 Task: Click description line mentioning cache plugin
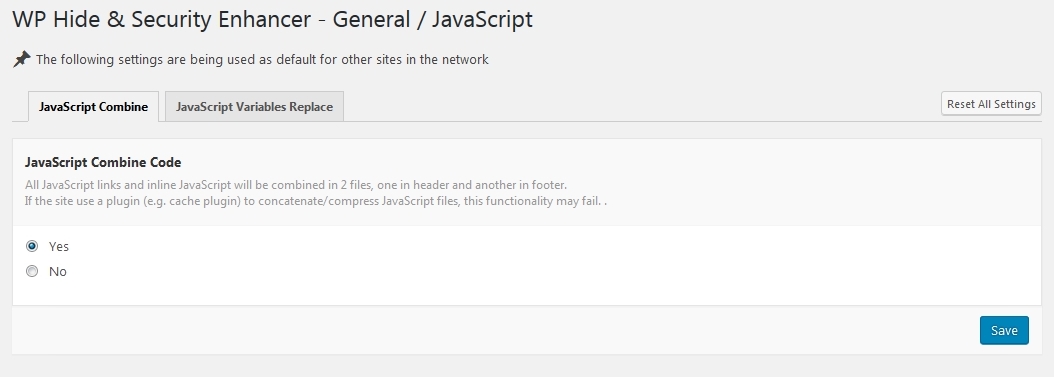coord(316,201)
